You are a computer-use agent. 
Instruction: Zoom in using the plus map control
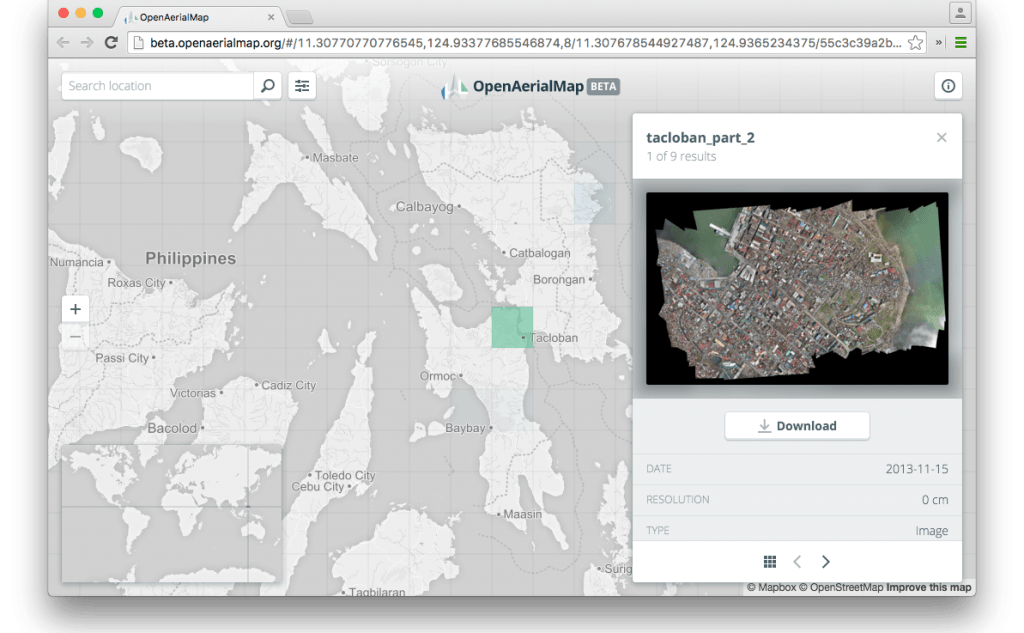click(75, 309)
